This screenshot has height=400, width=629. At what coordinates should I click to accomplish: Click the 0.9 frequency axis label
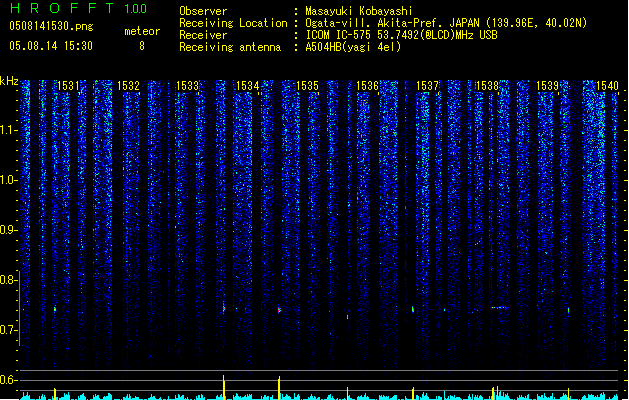(8, 230)
